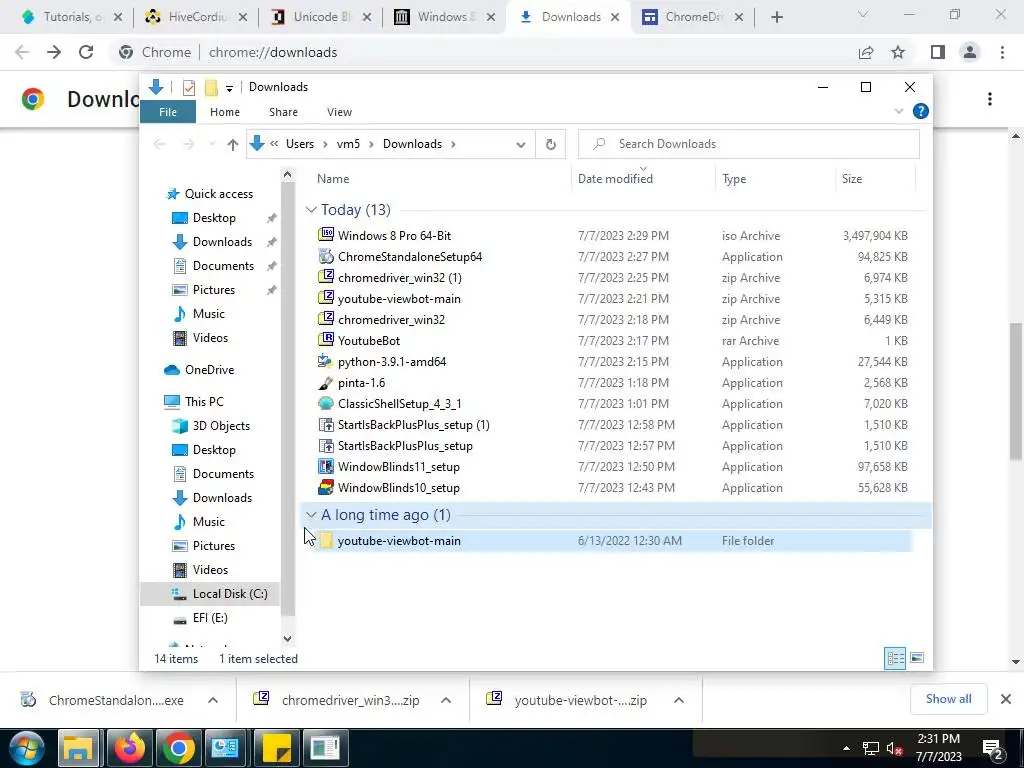This screenshot has width=1024, height=768.
Task: Click the Users breadcrumb in address bar
Action: click(x=300, y=144)
